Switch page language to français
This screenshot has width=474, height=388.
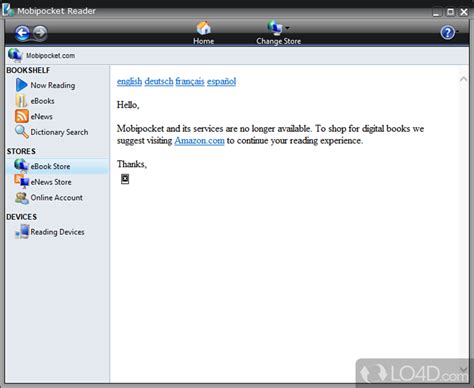(190, 81)
